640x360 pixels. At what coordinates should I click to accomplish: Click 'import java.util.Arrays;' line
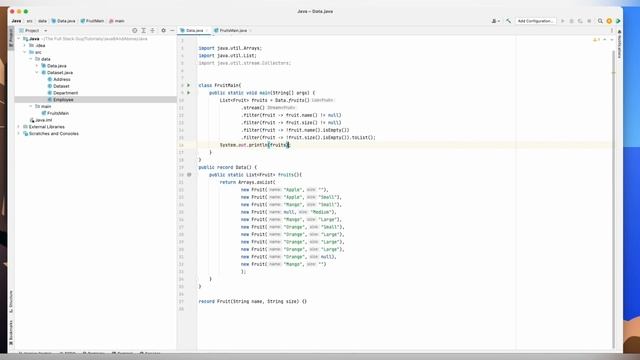click(x=230, y=48)
